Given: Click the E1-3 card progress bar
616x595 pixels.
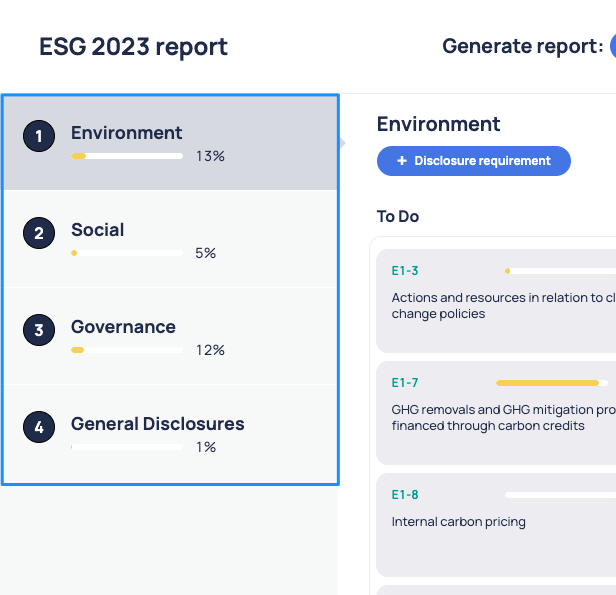Looking at the screenshot, I should (x=560, y=271).
